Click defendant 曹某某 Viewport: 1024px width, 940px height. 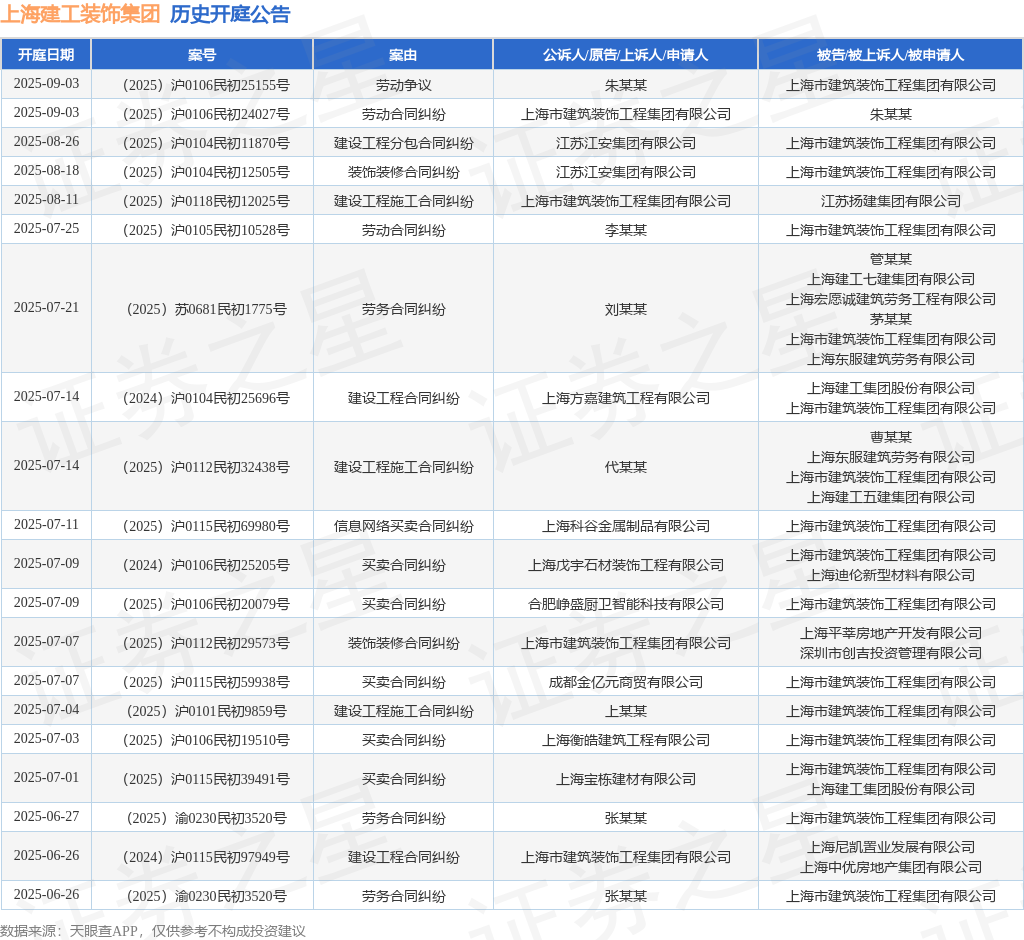891,437
